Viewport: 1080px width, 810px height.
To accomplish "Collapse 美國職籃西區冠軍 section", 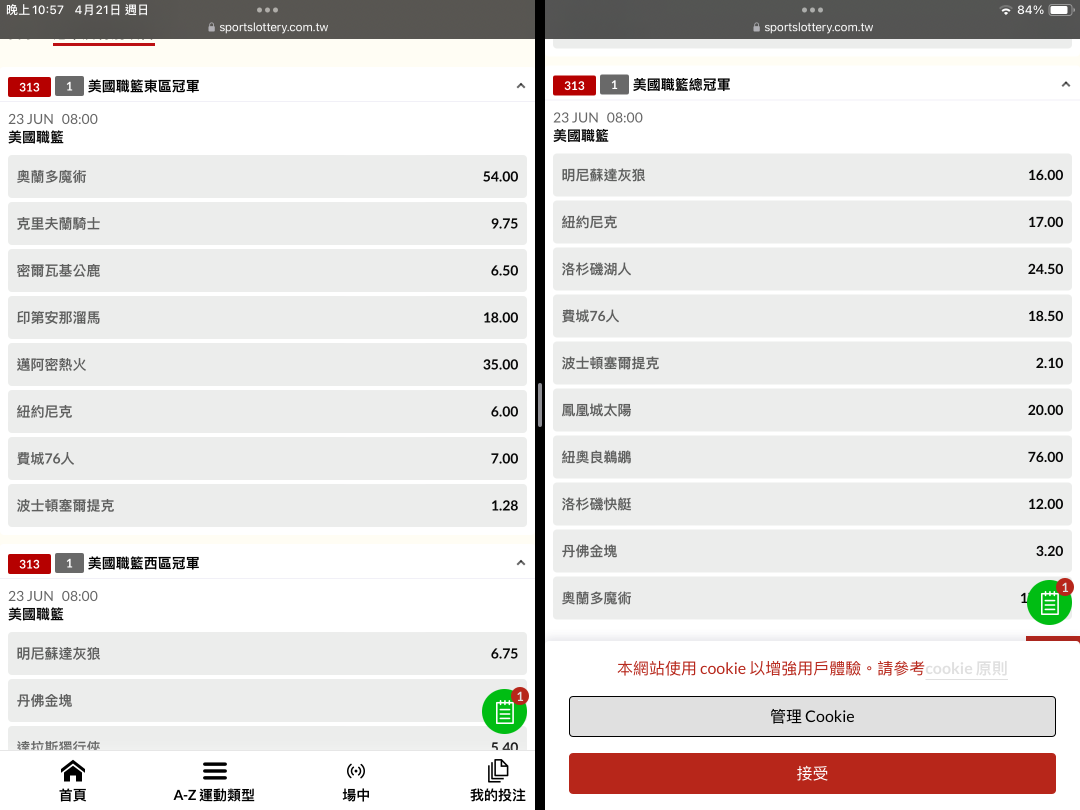I will click(521, 563).
